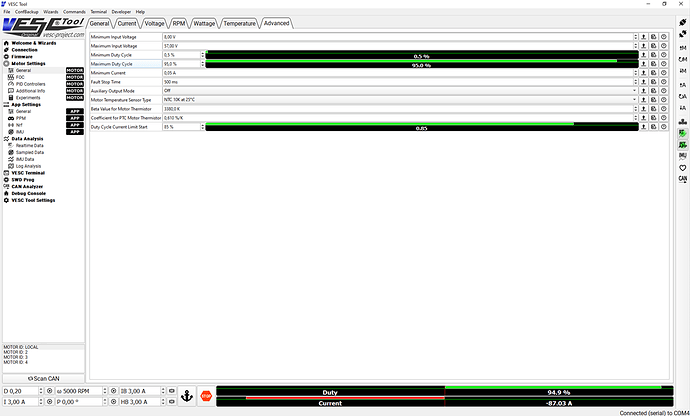Click read-current icon for Minimum Input Voltage
This screenshot has height=416, width=690.
tap(643, 37)
